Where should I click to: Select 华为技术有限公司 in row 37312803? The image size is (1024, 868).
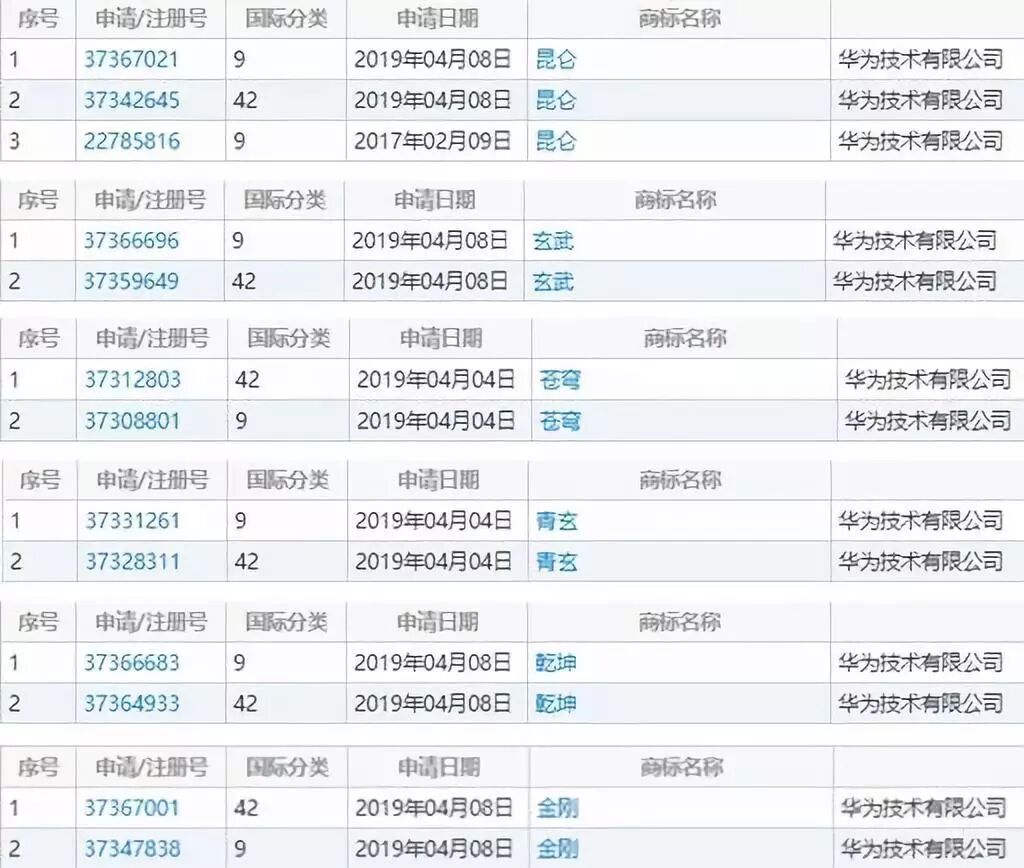coord(927,379)
